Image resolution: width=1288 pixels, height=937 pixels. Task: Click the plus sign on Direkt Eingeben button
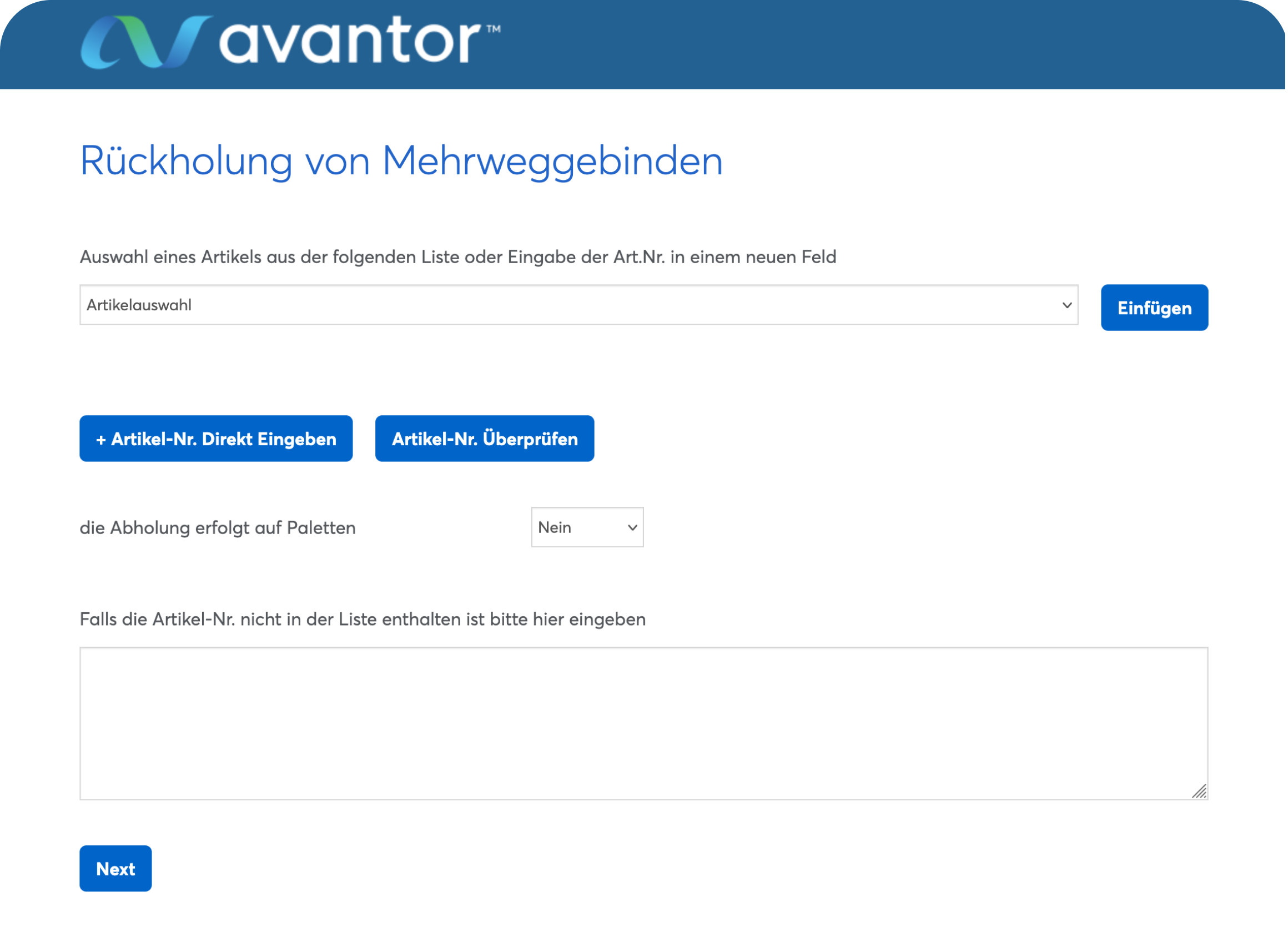point(101,440)
